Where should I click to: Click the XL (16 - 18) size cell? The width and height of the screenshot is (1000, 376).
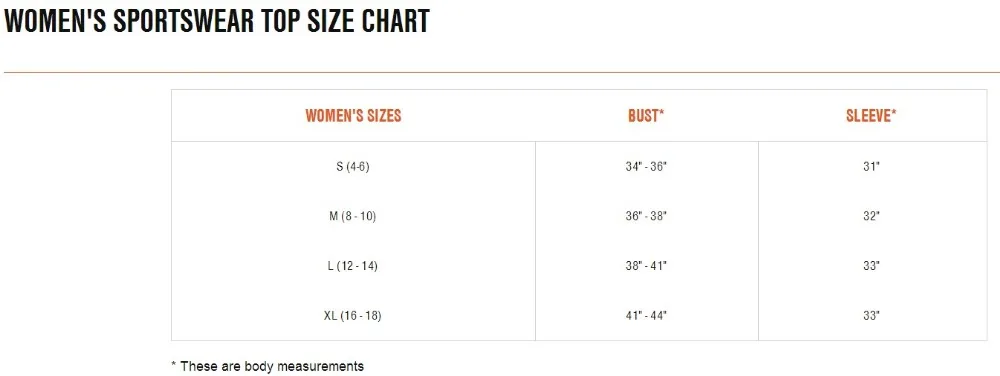coord(353,315)
